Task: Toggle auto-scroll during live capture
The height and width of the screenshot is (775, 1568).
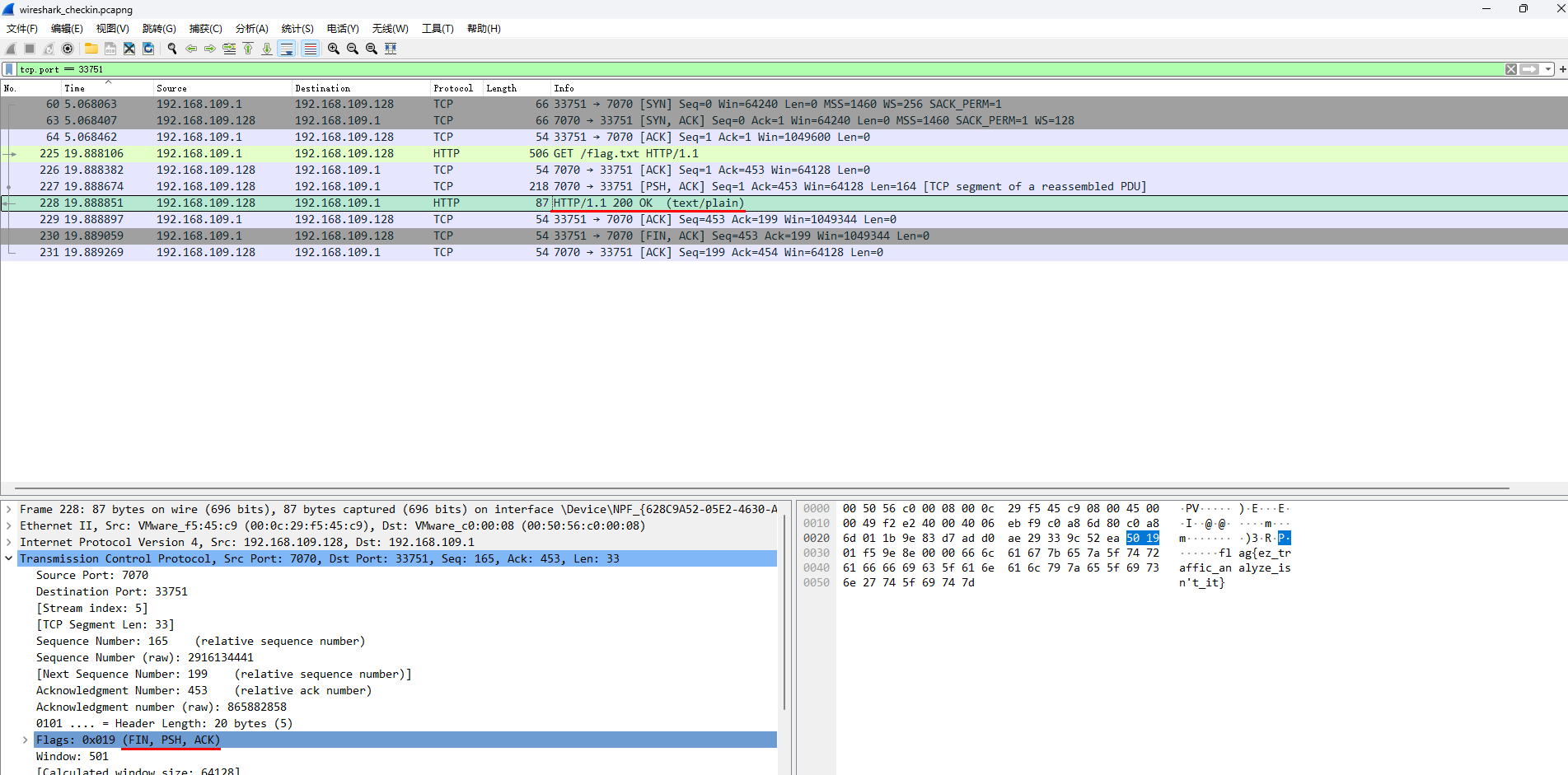Action: [287, 49]
